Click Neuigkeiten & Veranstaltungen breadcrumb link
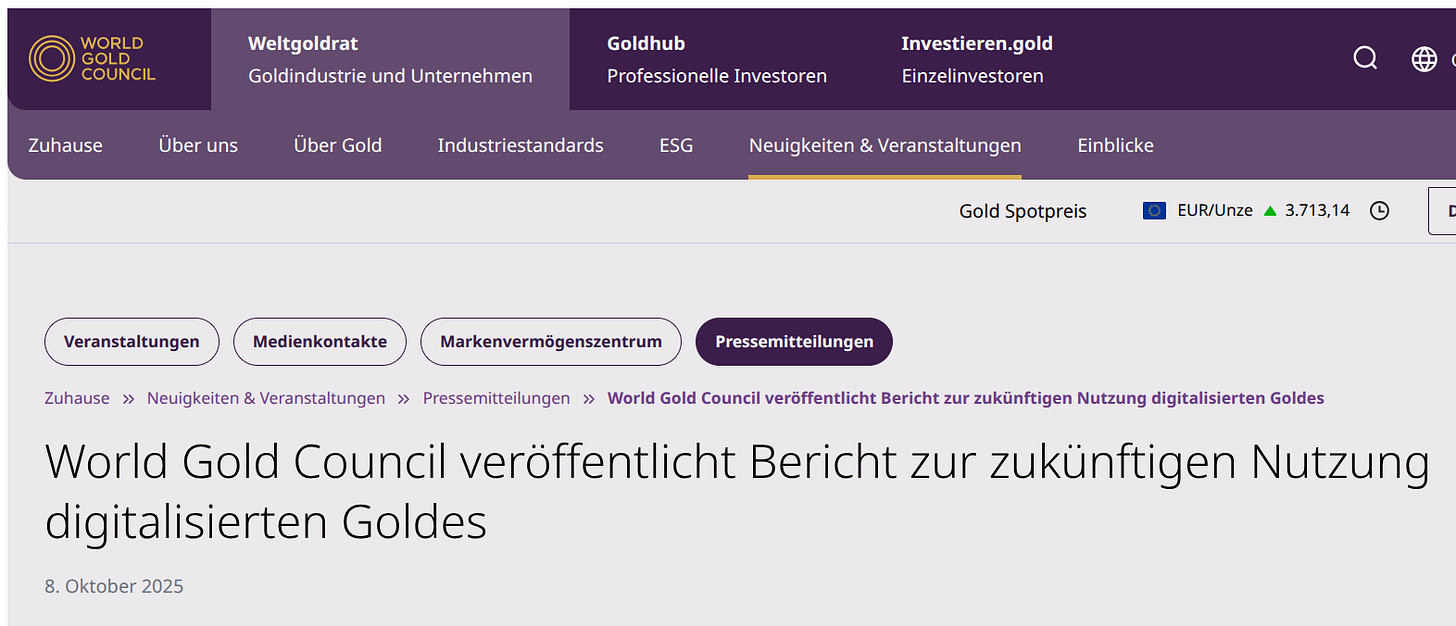Screen dimensions: 1456x626 click(266, 398)
